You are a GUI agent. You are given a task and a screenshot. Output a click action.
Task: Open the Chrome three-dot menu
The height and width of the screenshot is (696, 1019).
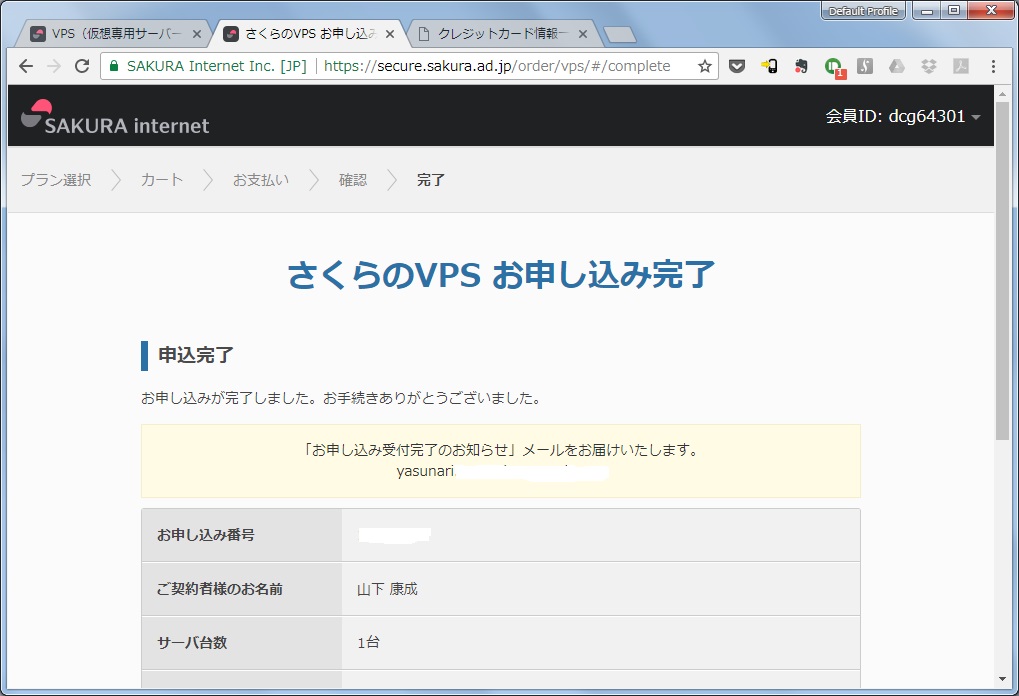coord(993,66)
